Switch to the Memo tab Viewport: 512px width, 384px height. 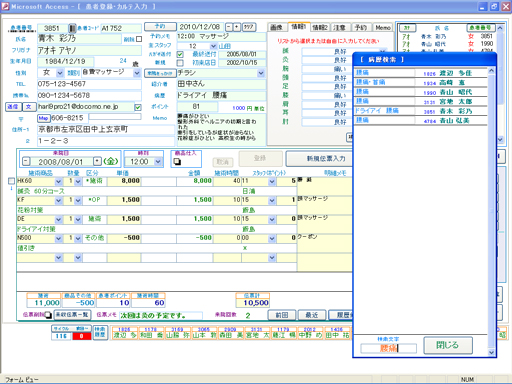click(x=383, y=27)
